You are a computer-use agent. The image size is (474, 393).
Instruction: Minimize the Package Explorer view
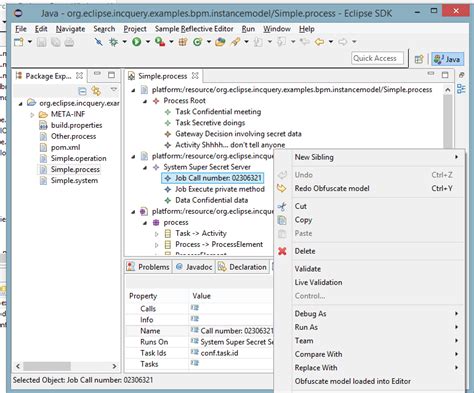[97, 73]
